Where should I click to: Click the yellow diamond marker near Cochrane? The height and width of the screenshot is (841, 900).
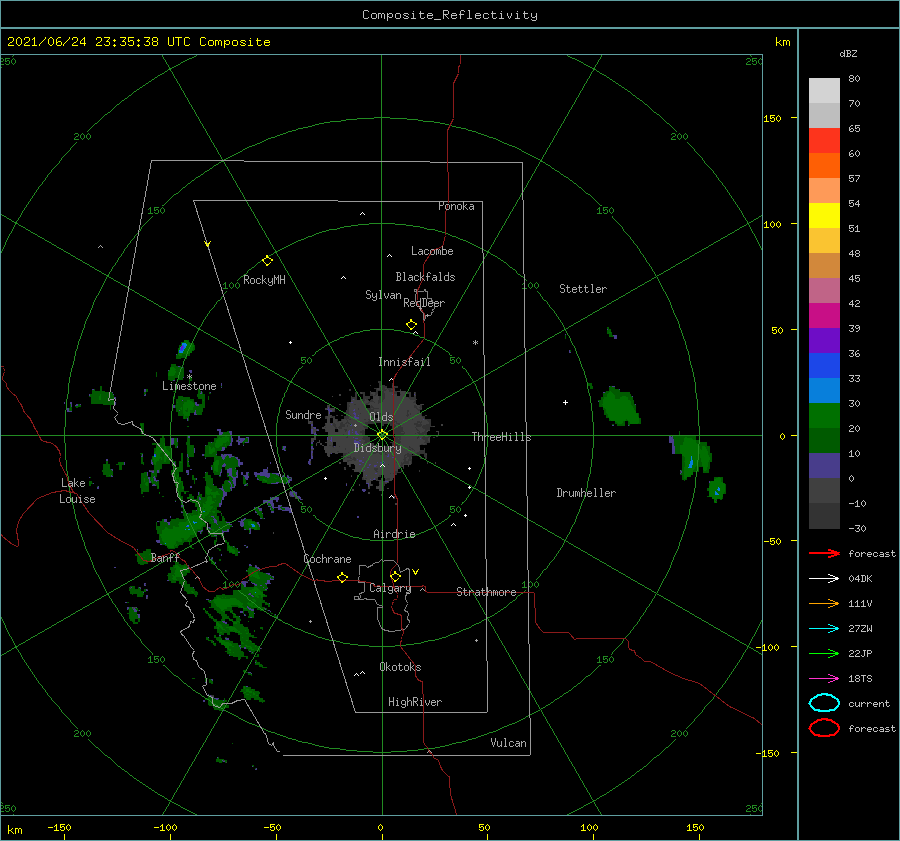click(342, 578)
